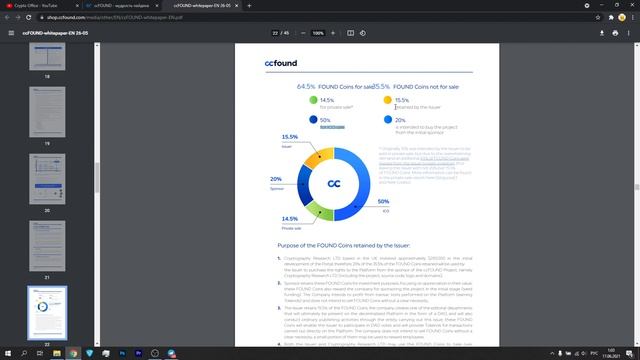This screenshot has height=360, width=640.
Task: Open page 18 thumbnail
Action: point(47,56)
